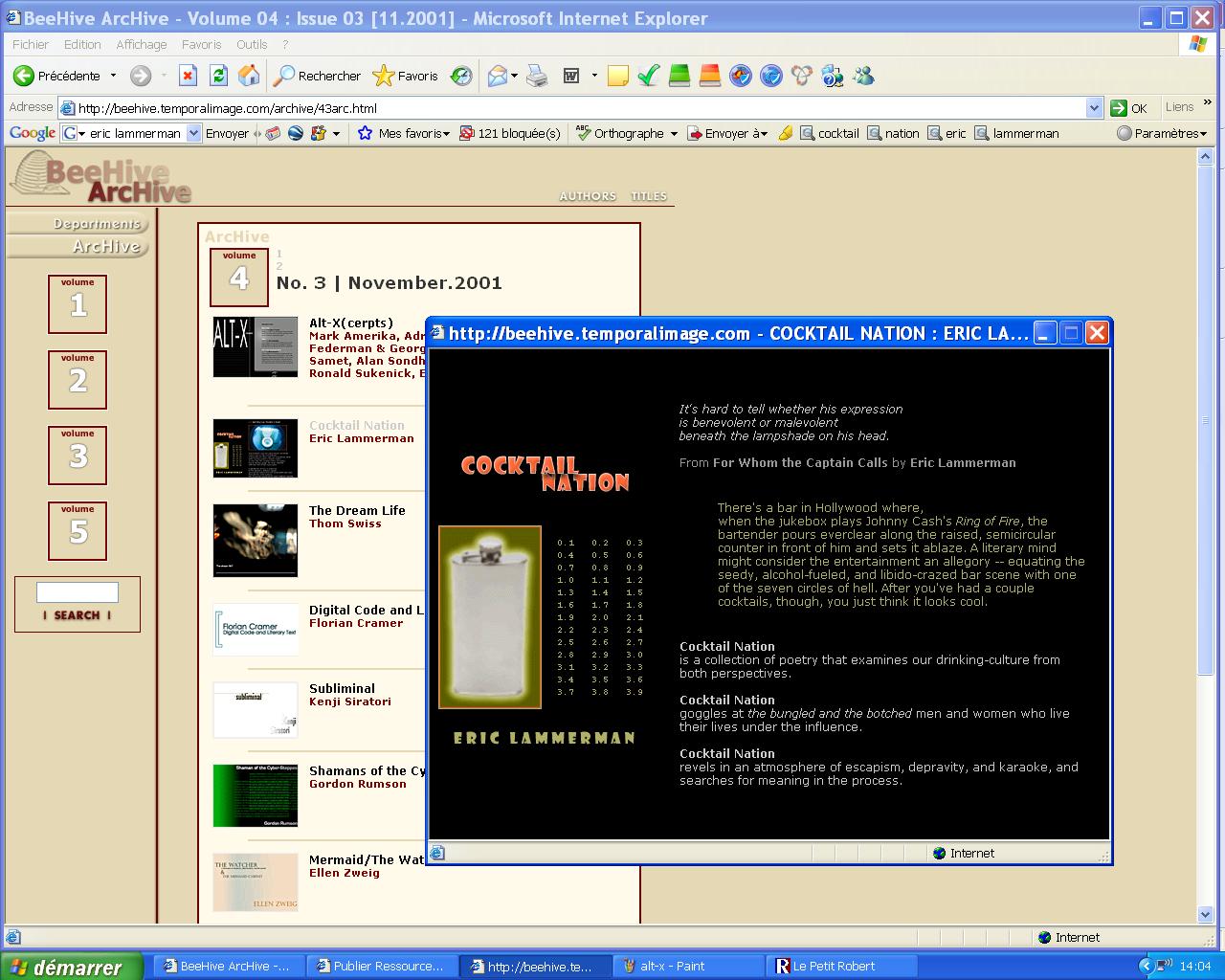Click the Messenger people icon at toolbar end
Screen dimensions: 1225x980
(x=863, y=76)
